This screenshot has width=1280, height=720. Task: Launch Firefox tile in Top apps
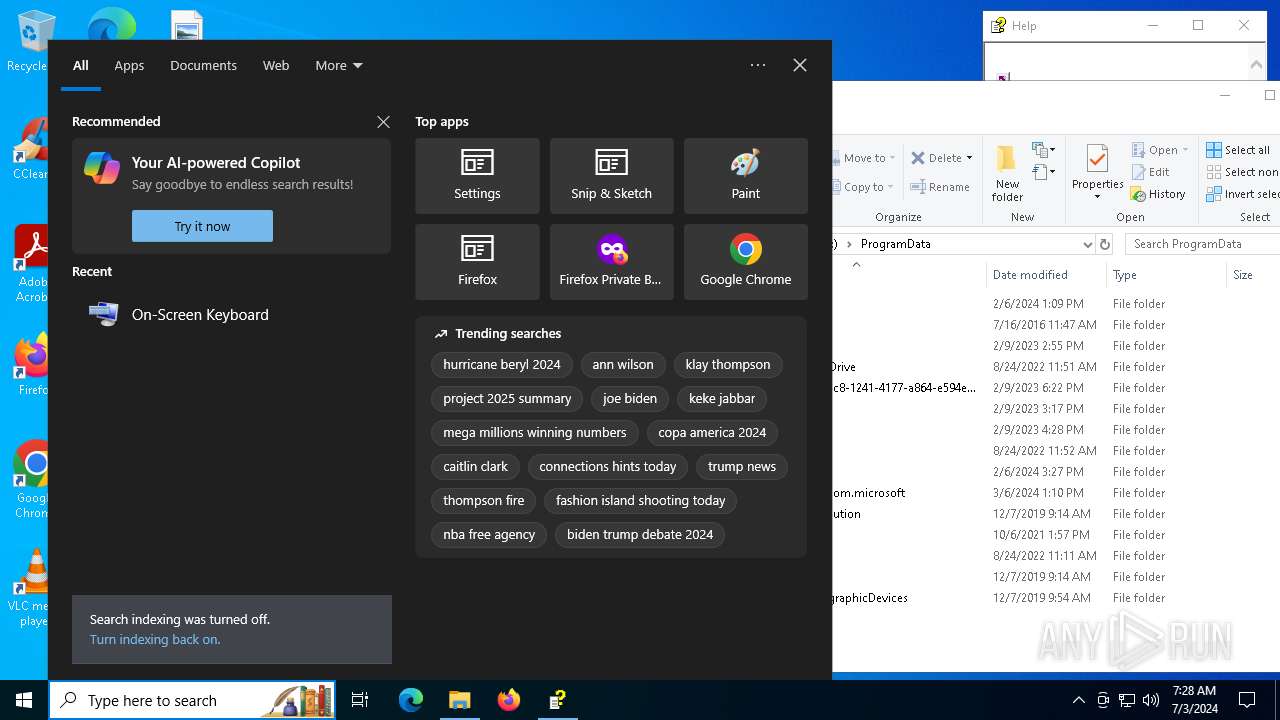click(x=477, y=262)
